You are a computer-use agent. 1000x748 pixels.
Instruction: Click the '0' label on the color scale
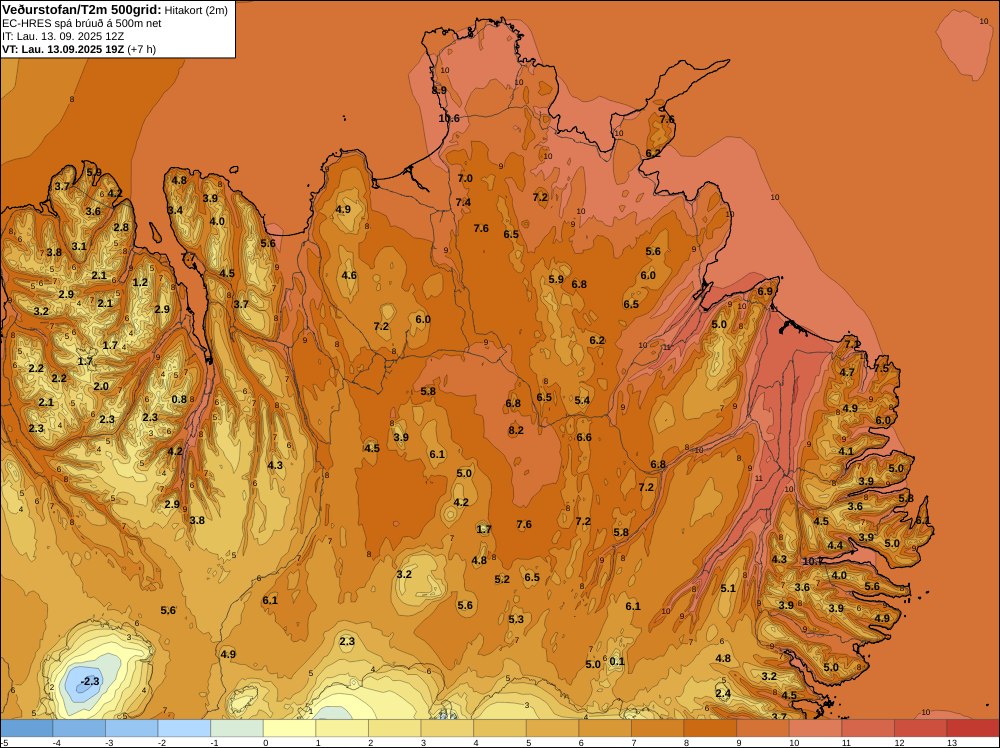[x=266, y=742]
